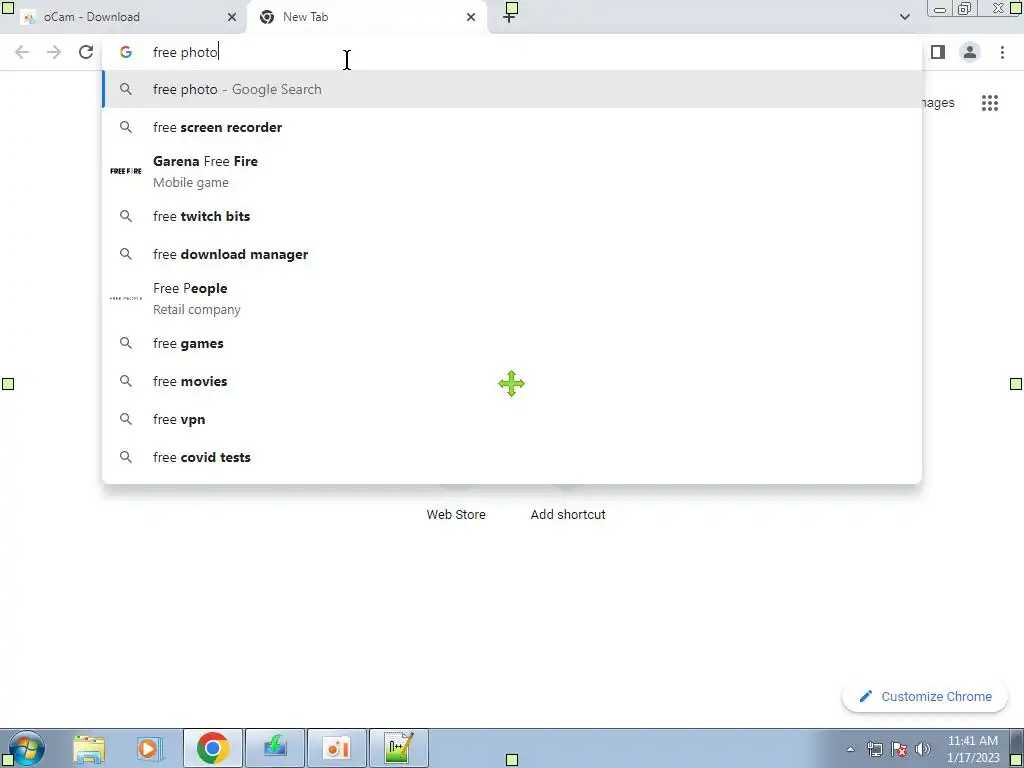Viewport: 1024px width, 768px height.
Task: Click the browser back arrow
Action: (22, 52)
